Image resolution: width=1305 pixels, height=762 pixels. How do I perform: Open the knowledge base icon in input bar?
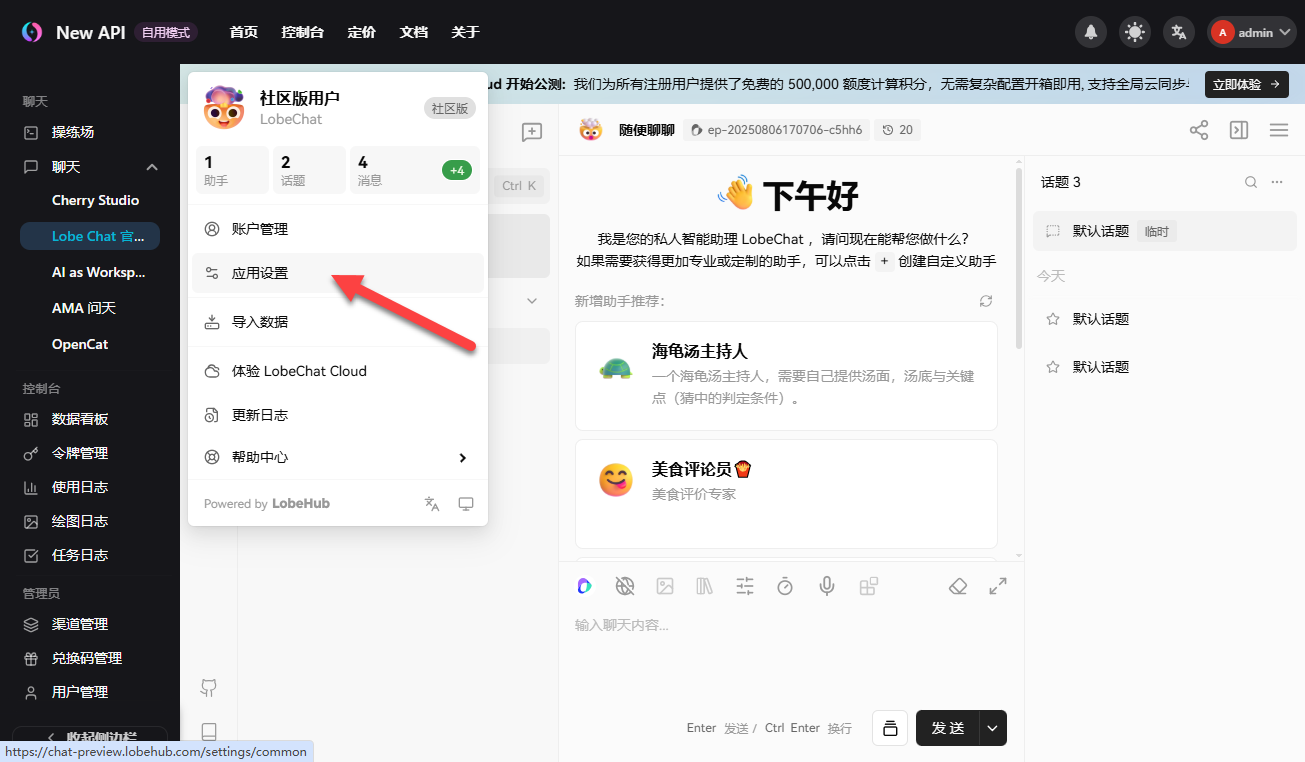pyautogui.click(x=705, y=586)
